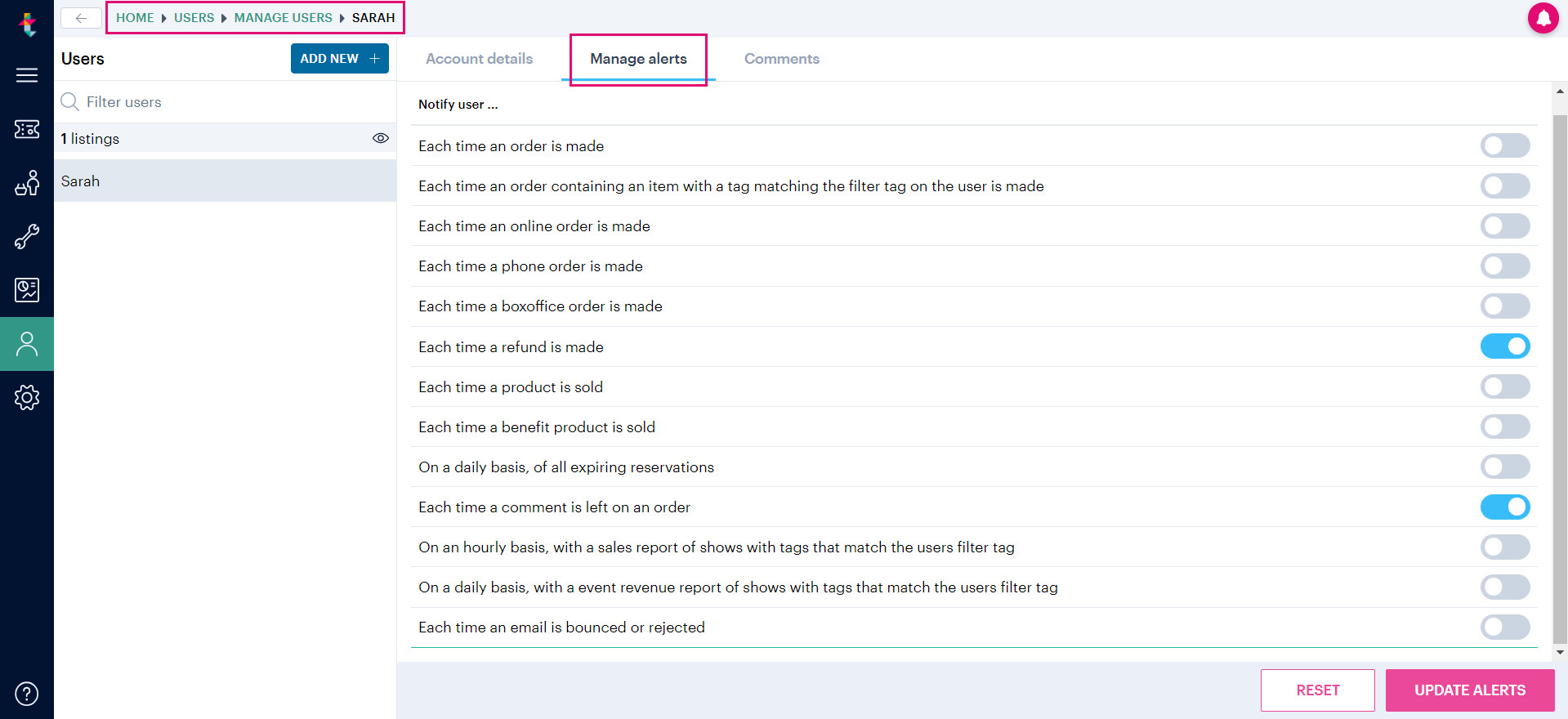The width and height of the screenshot is (1568, 719).
Task: Go to USERS in breadcrumb
Action: 194,17
